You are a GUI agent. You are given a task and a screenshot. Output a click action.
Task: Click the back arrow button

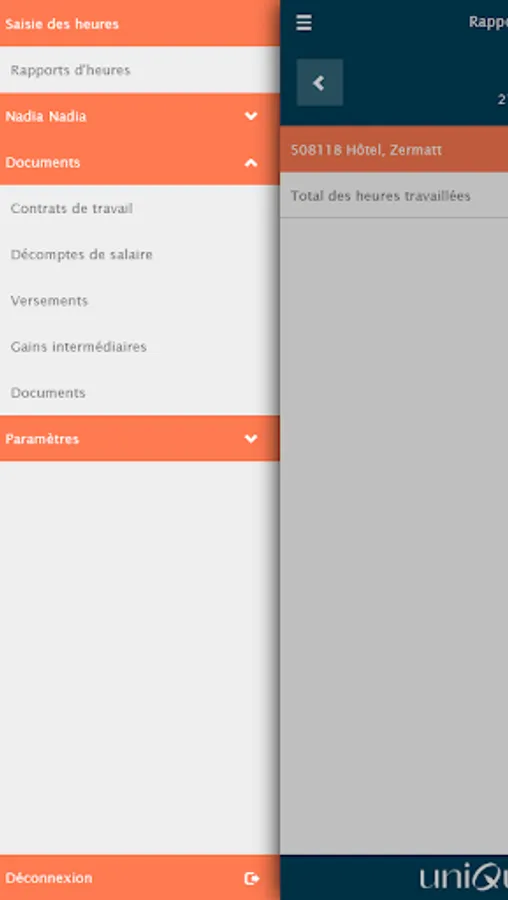[x=320, y=83]
